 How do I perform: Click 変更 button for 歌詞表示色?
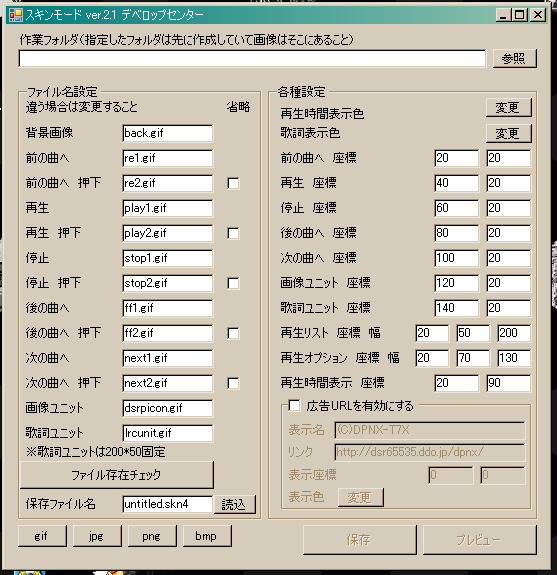pyautogui.click(x=508, y=133)
